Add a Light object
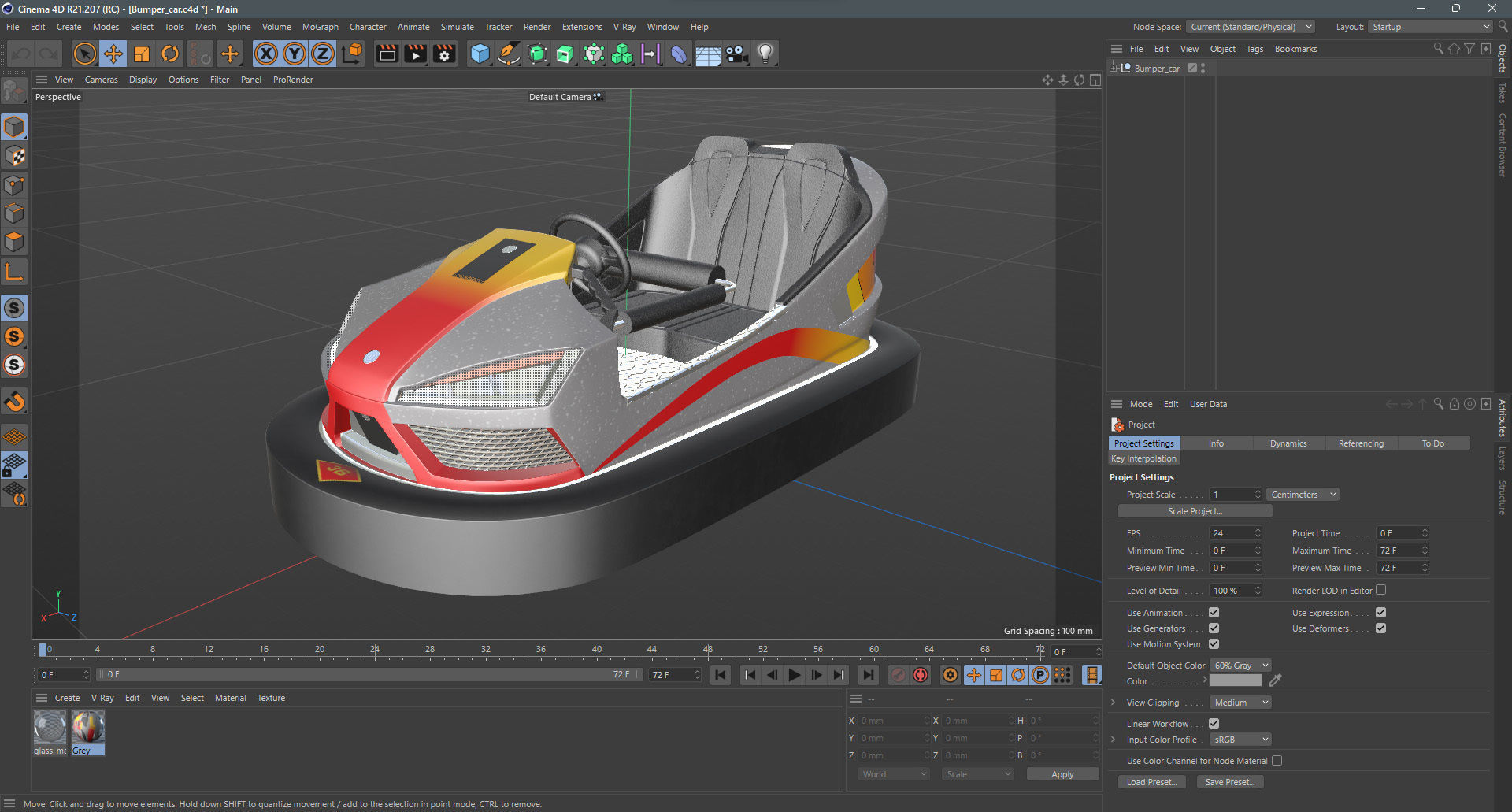This screenshot has height=812, width=1512. pyautogui.click(x=765, y=54)
